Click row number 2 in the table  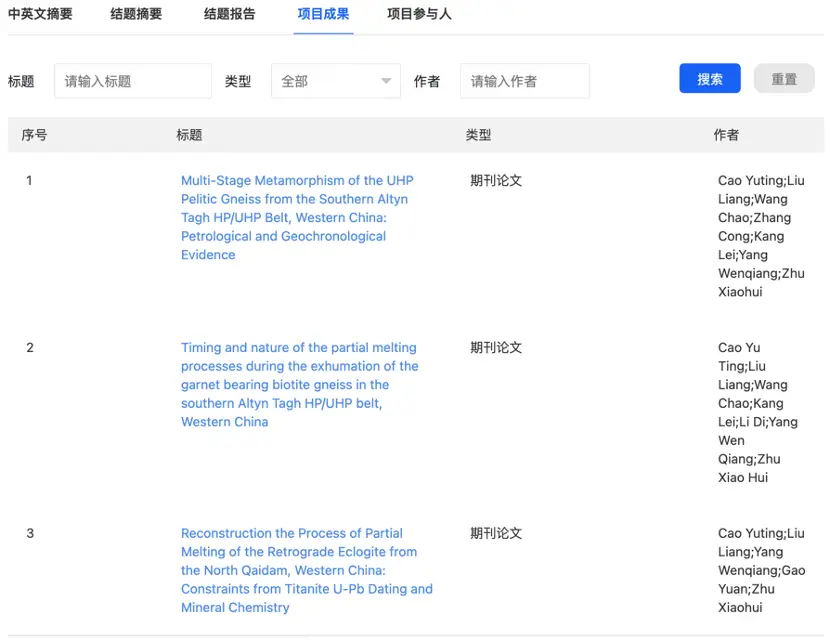coord(29,347)
